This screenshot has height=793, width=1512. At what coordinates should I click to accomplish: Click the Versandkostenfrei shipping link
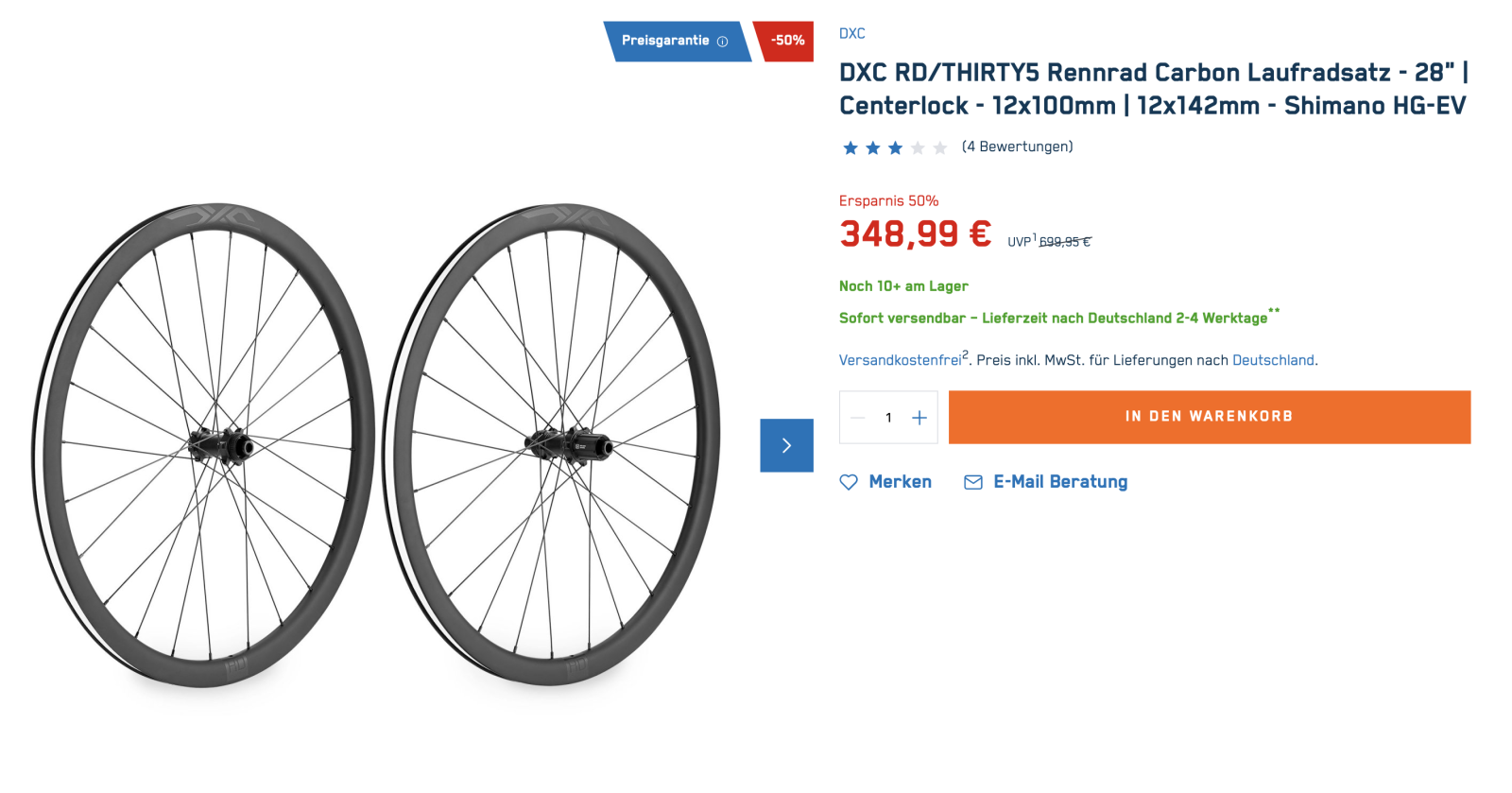(900, 360)
